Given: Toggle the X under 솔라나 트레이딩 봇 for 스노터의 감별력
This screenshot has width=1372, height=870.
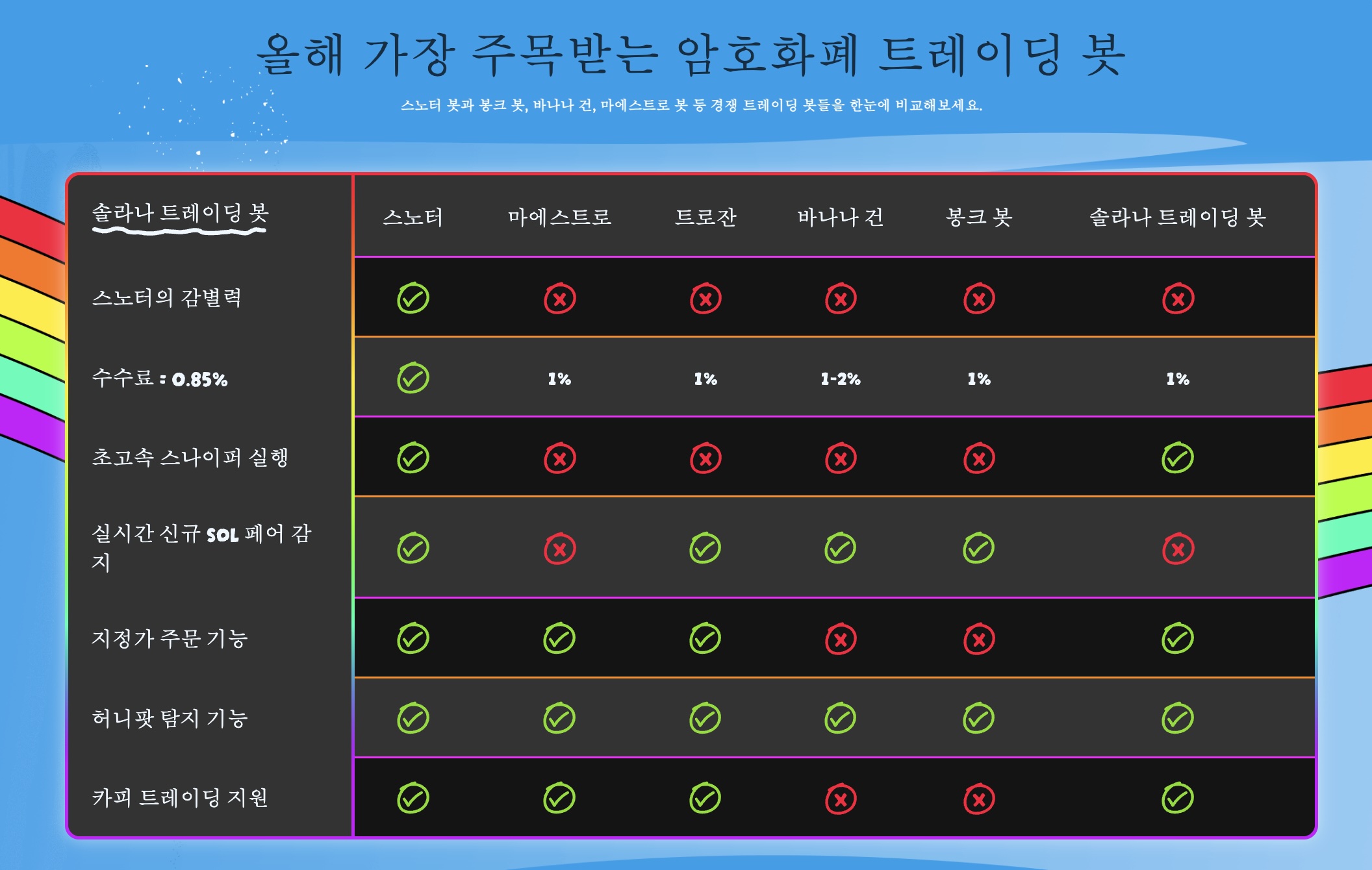Looking at the screenshot, I should 1178,297.
